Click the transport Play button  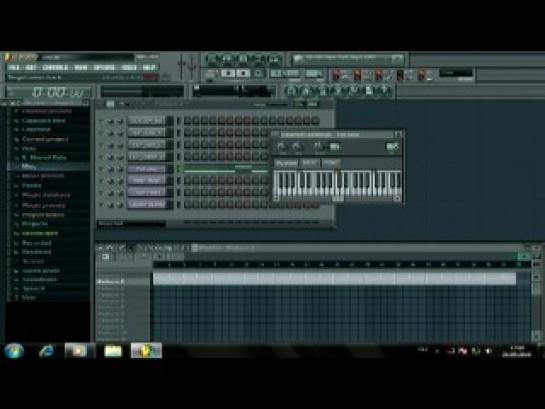click(228, 73)
